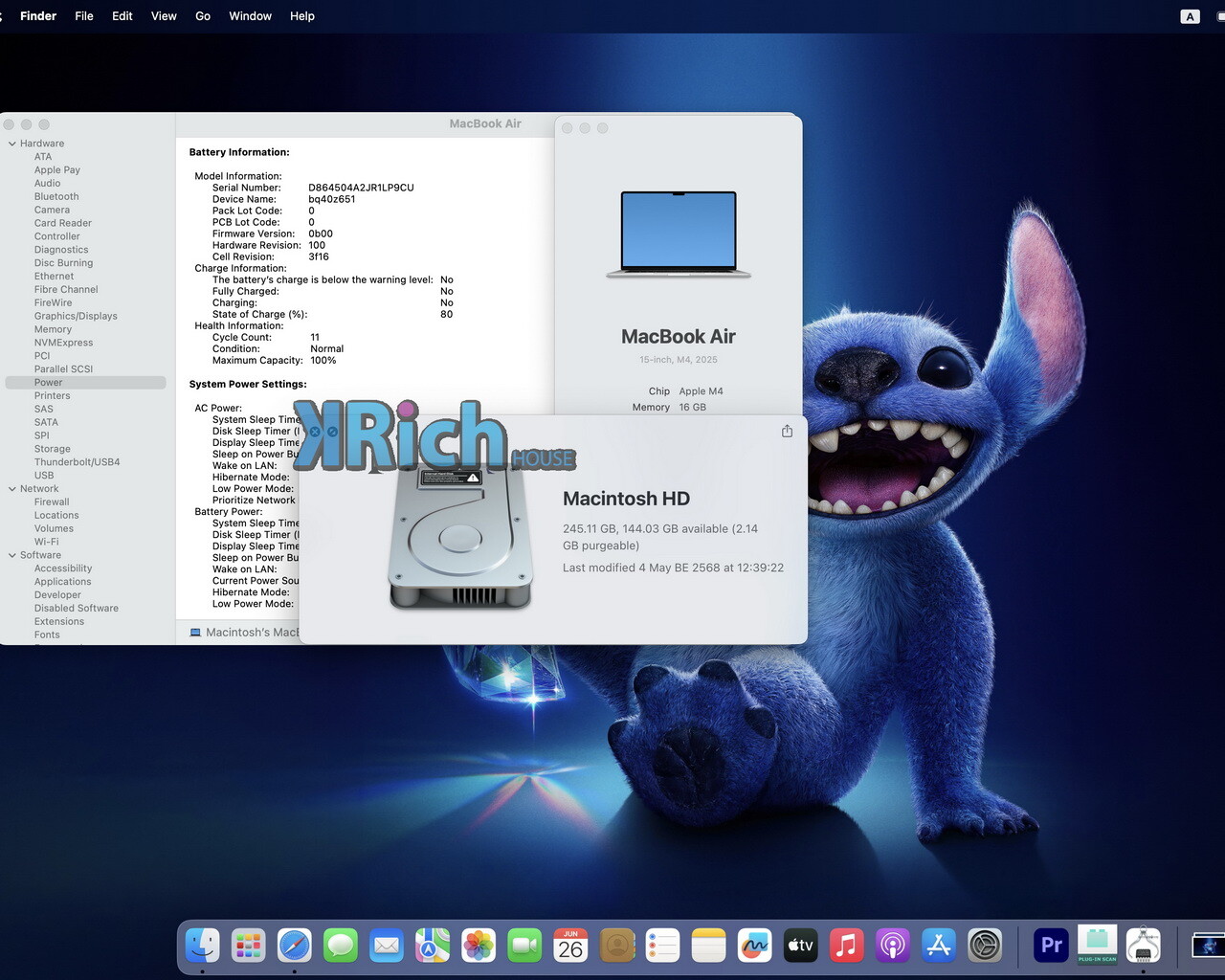This screenshot has width=1225, height=980.
Task: Open Podcasts from the Dock
Action: click(893, 946)
